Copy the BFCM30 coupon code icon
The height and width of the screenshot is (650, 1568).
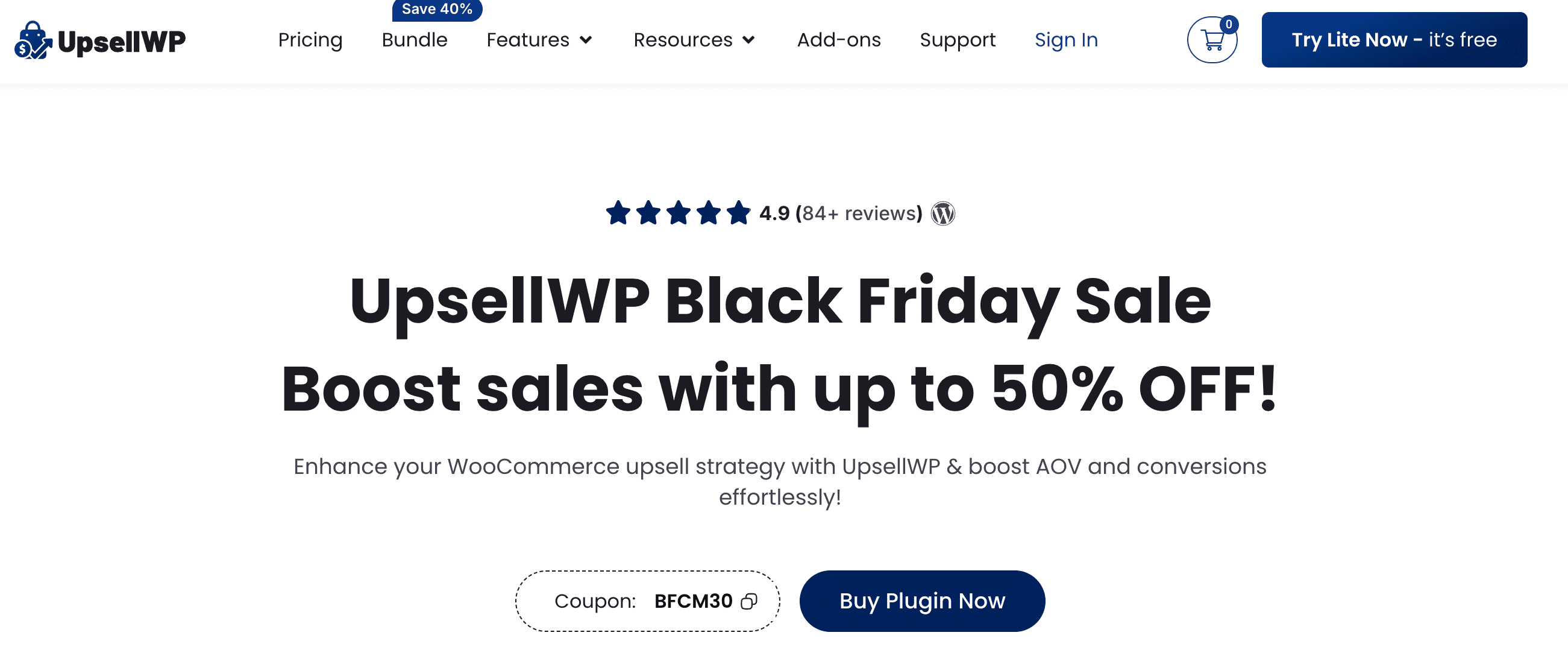(748, 602)
